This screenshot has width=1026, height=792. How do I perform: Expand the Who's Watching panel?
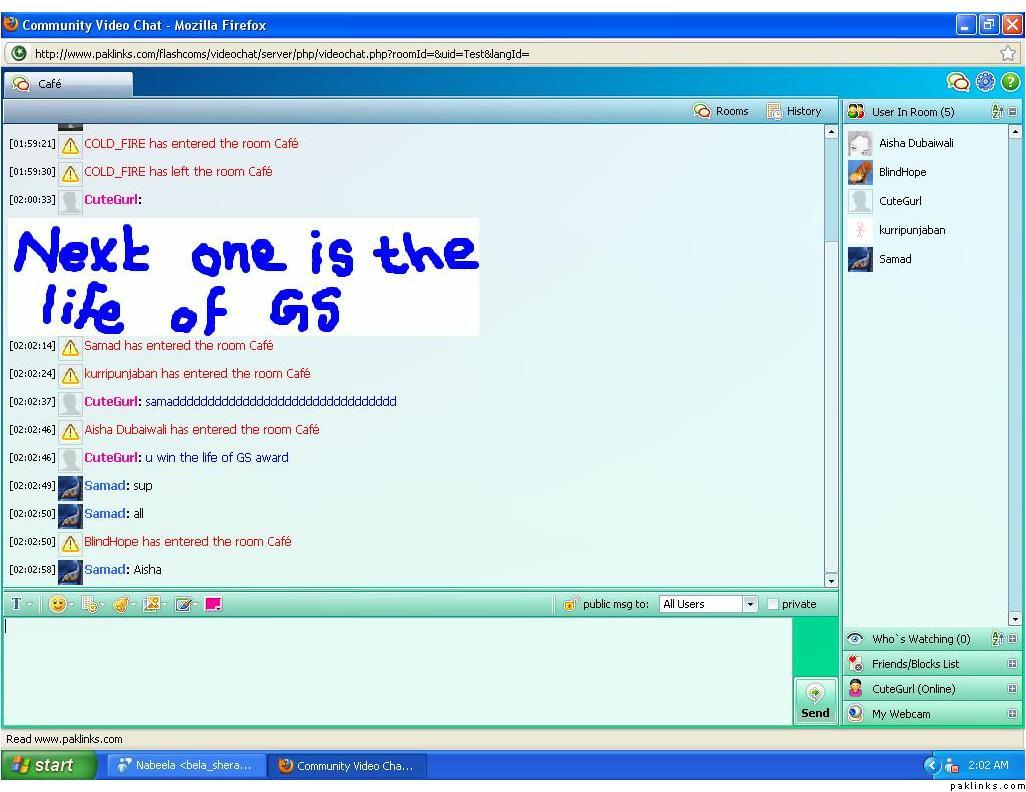(x=1013, y=639)
